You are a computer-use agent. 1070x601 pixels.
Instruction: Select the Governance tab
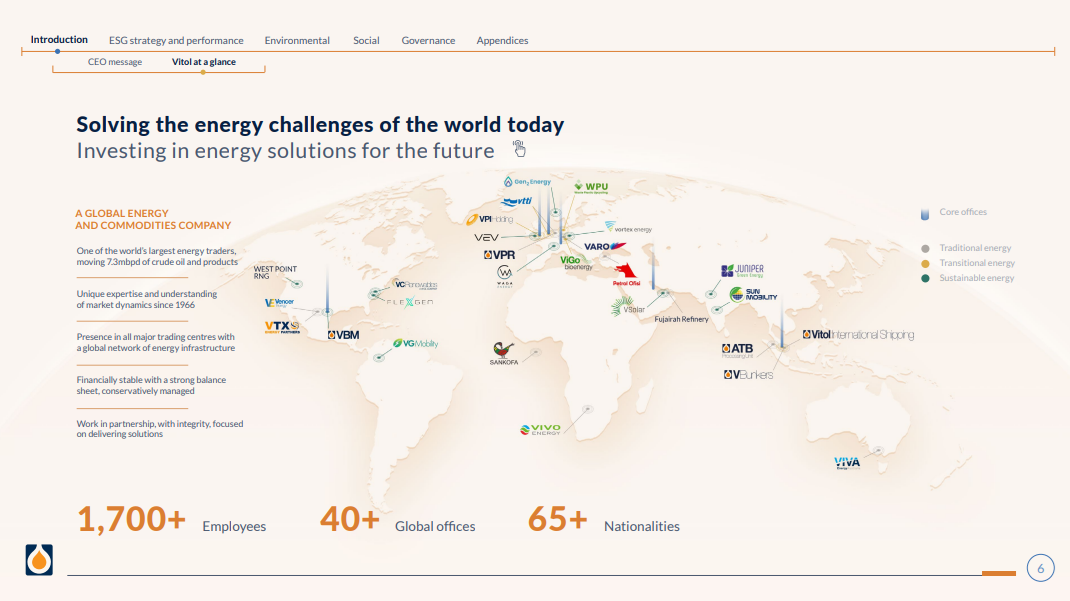(x=428, y=40)
